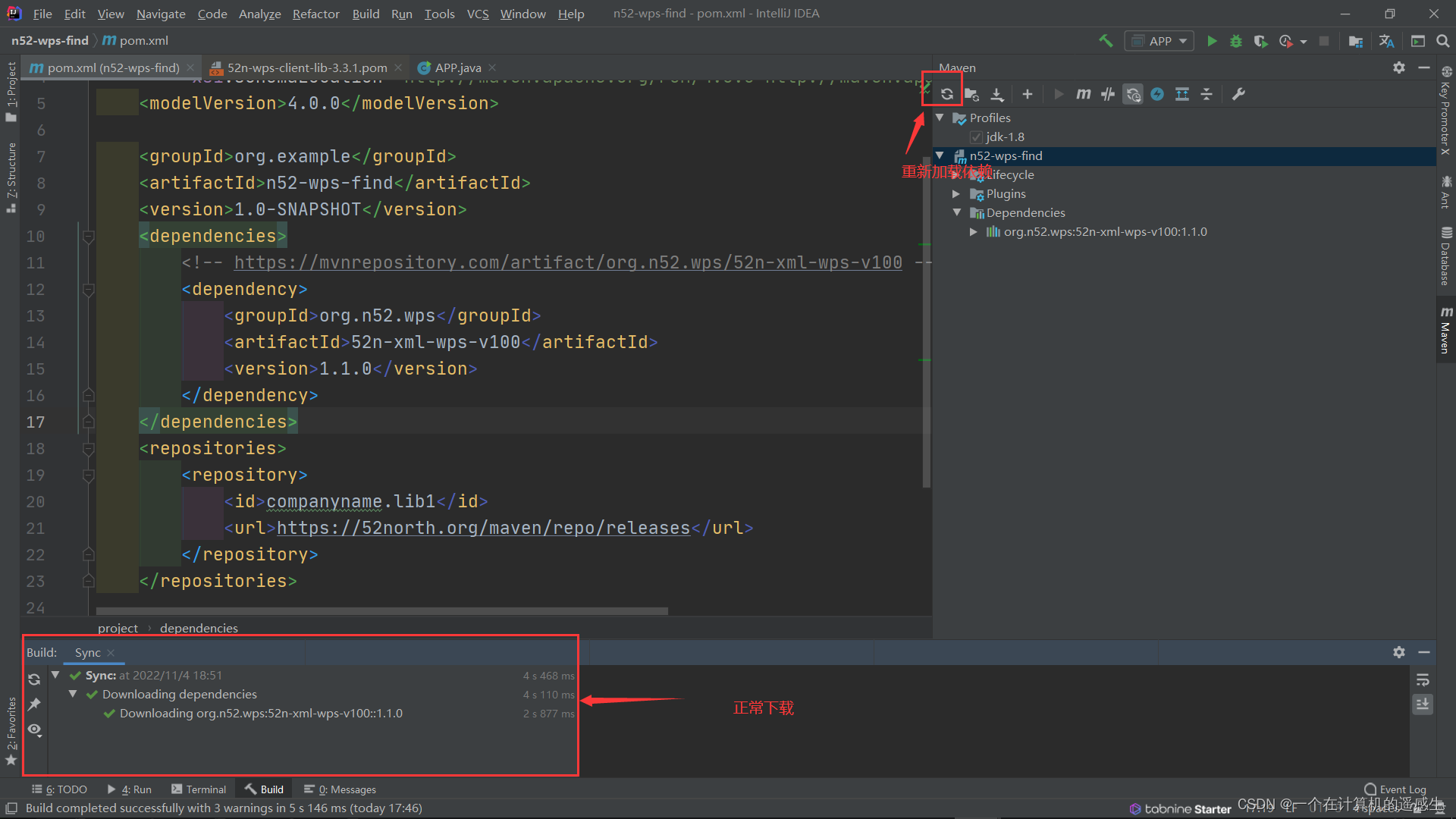Image resolution: width=1456 pixels, height=819 pixels.
Task: Execute Maven Goal with m icon
Action: coord(1084,94)
